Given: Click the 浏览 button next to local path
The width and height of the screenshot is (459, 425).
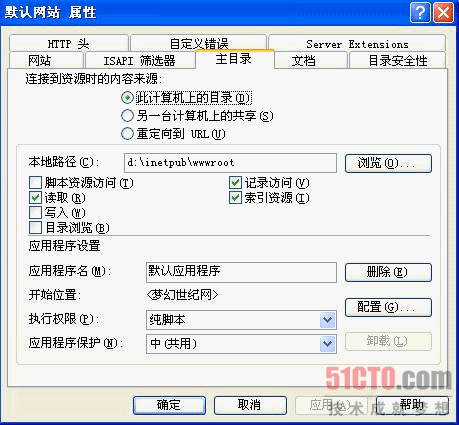Looking at the screenshot, I should click(x=388, y=163).
